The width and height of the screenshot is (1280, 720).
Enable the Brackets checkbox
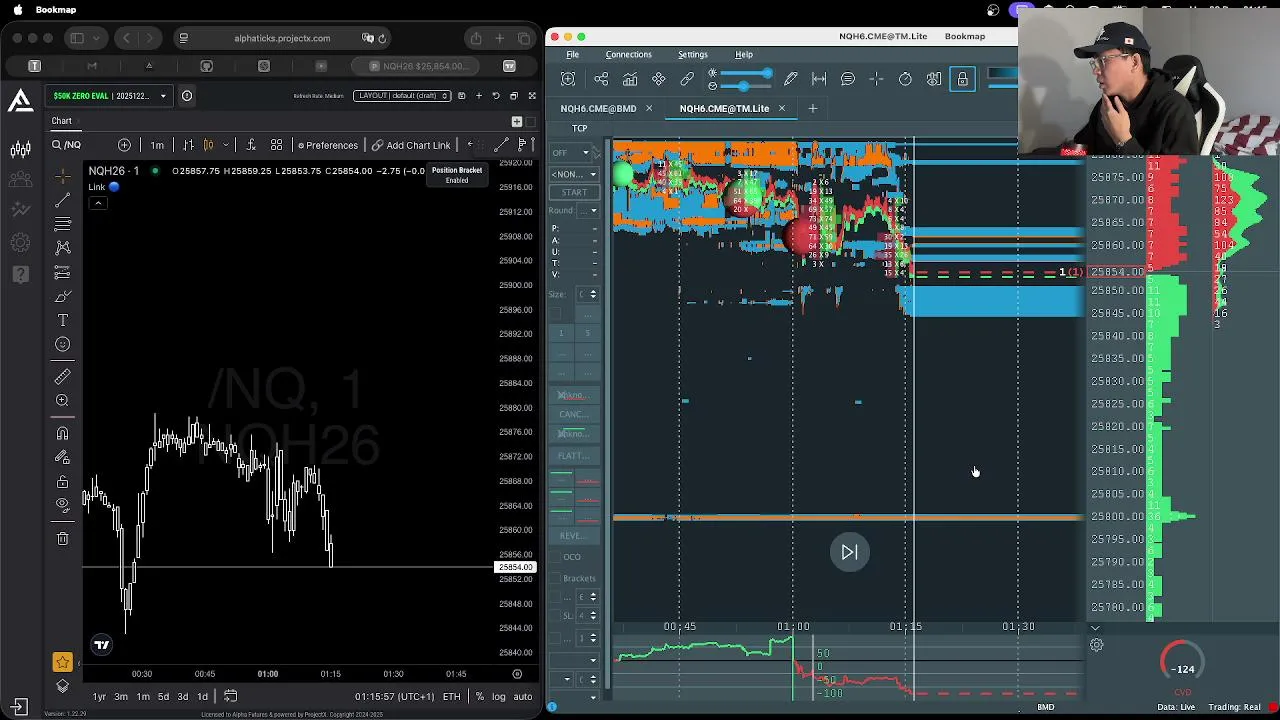pyautogui.click(x=556, y=578)
